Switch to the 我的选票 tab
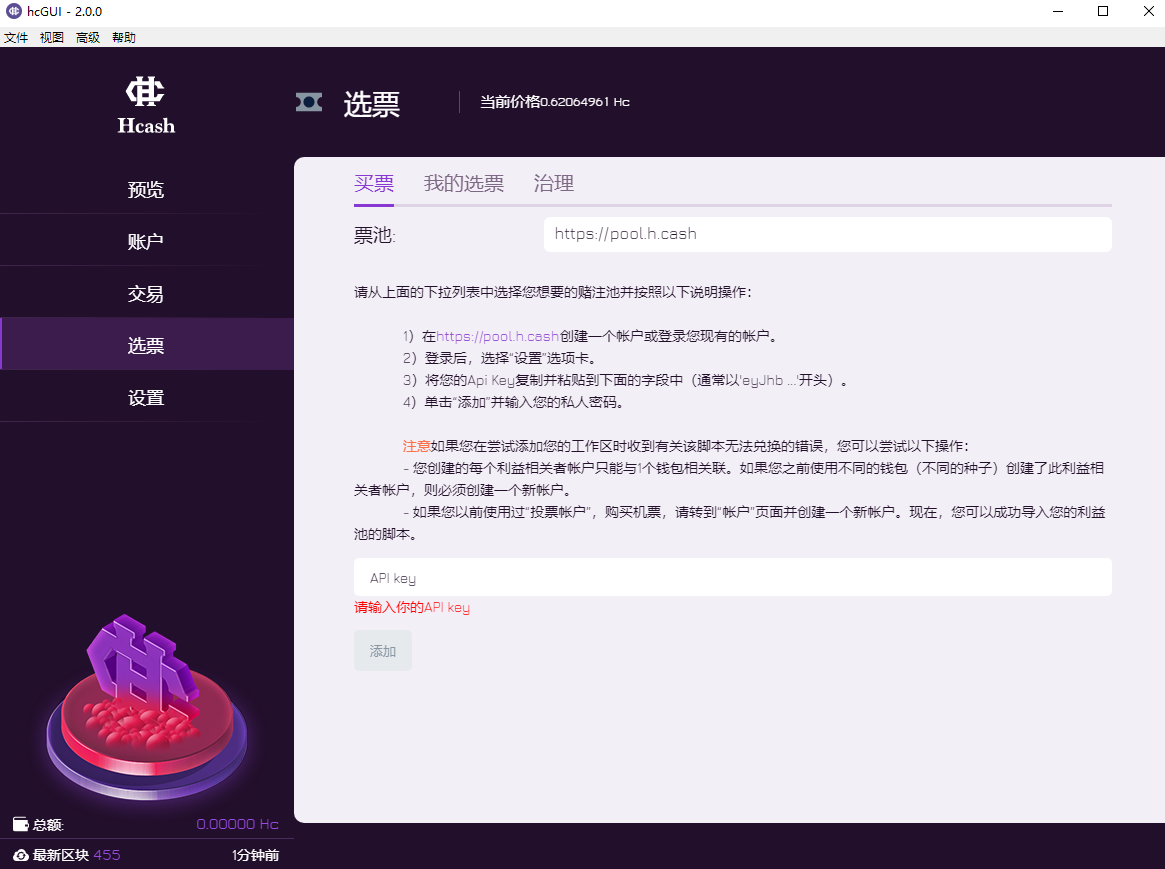Image resolution: width=1165 pixels, height=869 pixels. (464, 183)
